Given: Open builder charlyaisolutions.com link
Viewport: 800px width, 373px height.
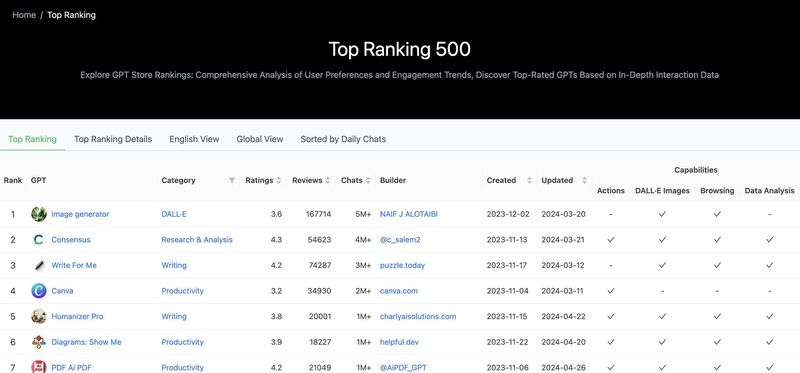Looking at the screenshot, I should 418,316.
